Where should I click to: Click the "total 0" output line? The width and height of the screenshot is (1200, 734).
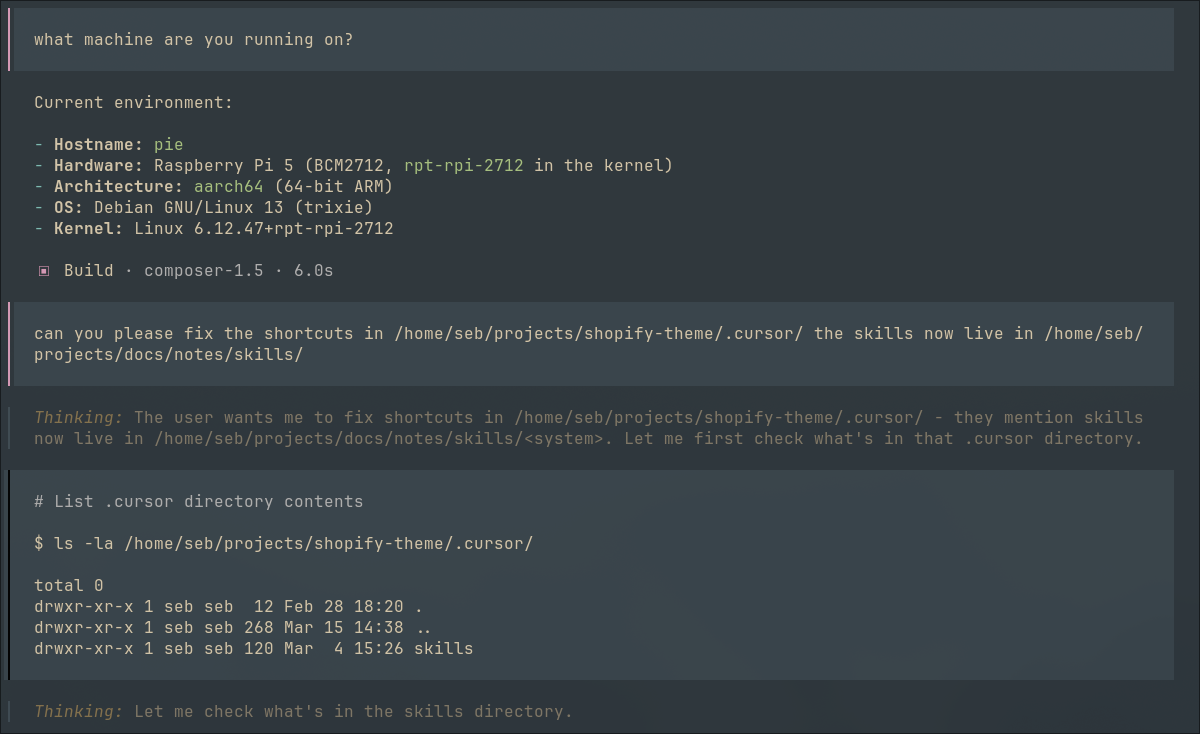68,586
